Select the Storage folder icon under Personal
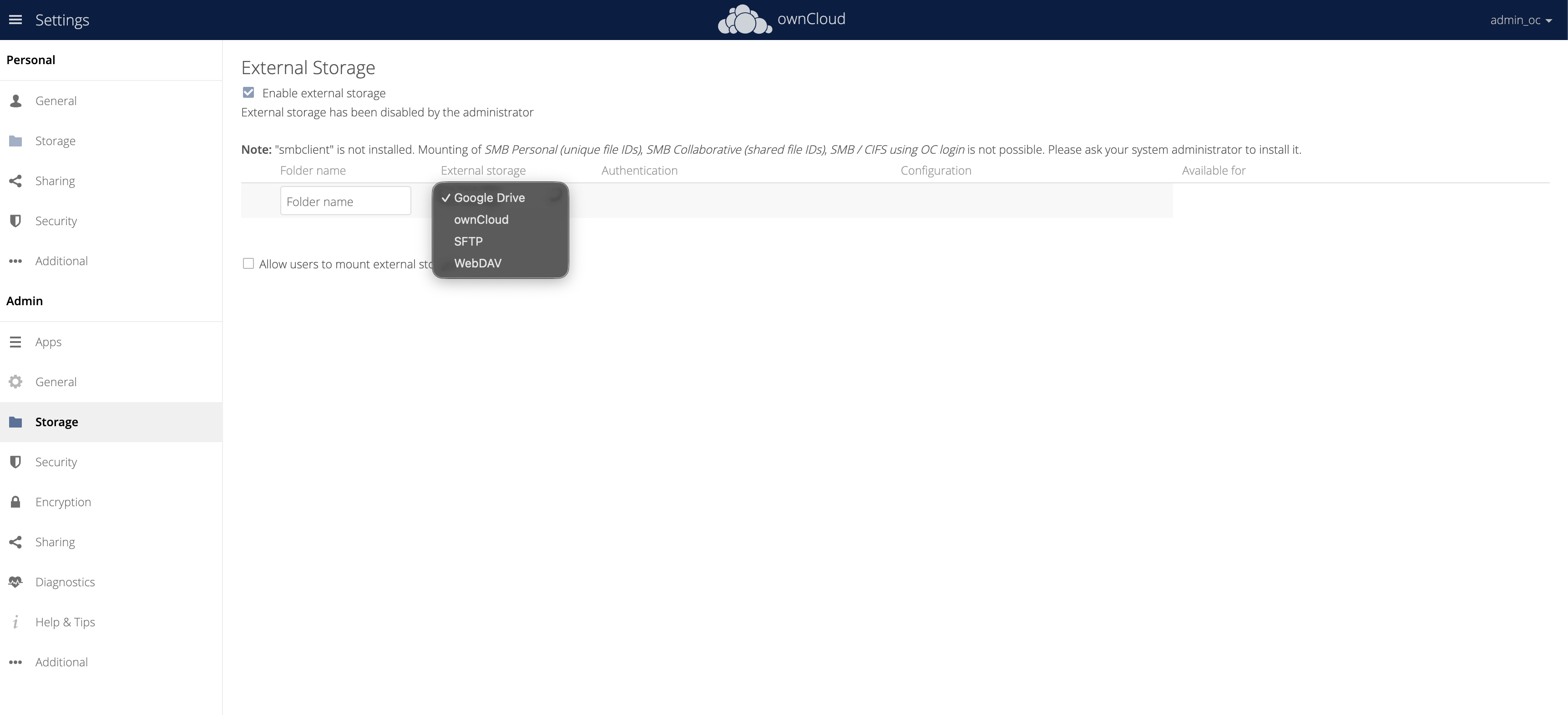Image resolution: width=1568 pixels, height=715 pixels. 15,141
